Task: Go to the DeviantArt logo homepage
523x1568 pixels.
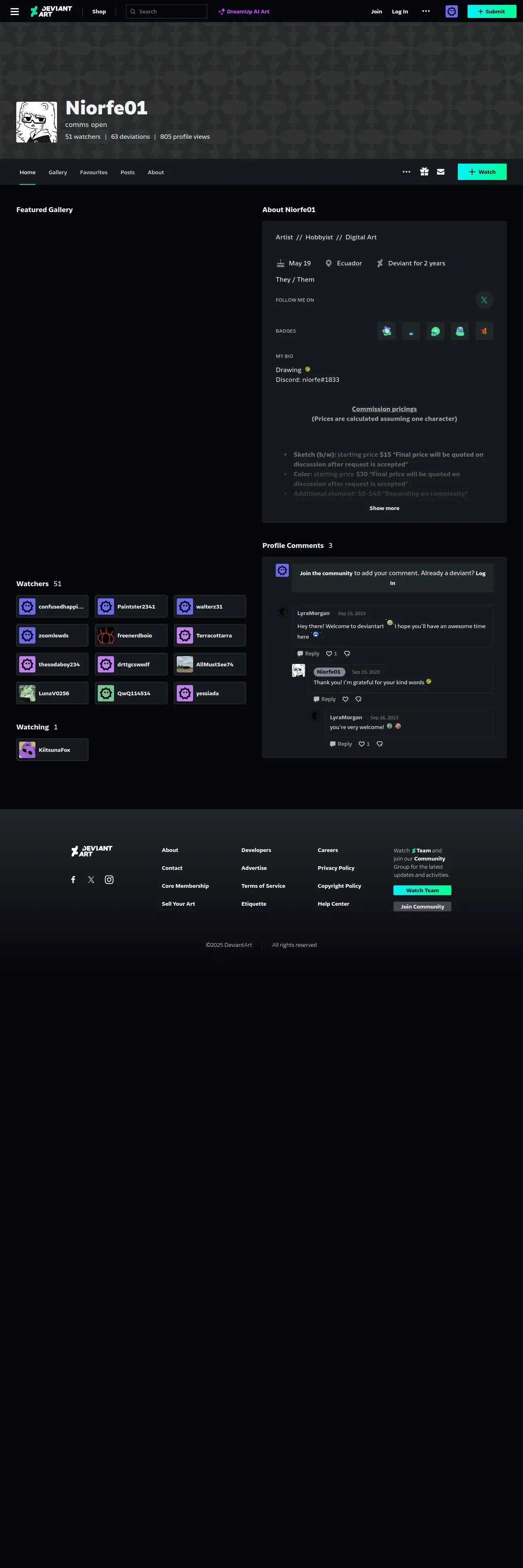Action: click(x=51, y=11)
